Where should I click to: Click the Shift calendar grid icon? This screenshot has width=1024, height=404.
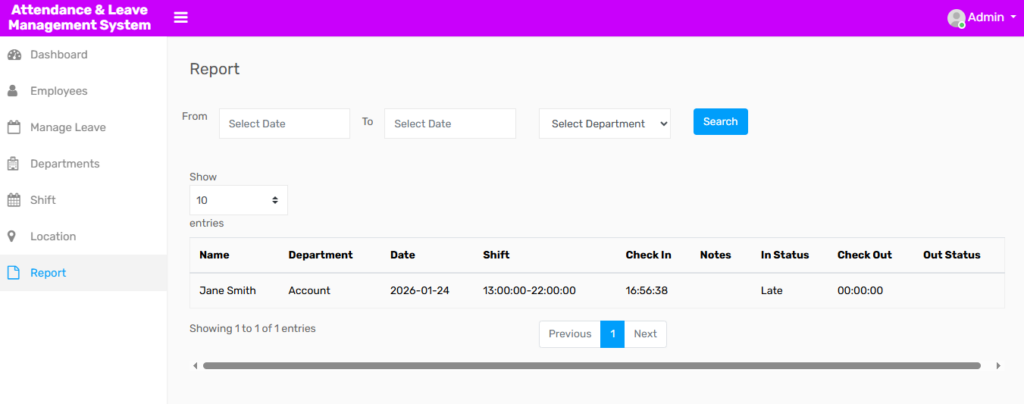point(14,200)
